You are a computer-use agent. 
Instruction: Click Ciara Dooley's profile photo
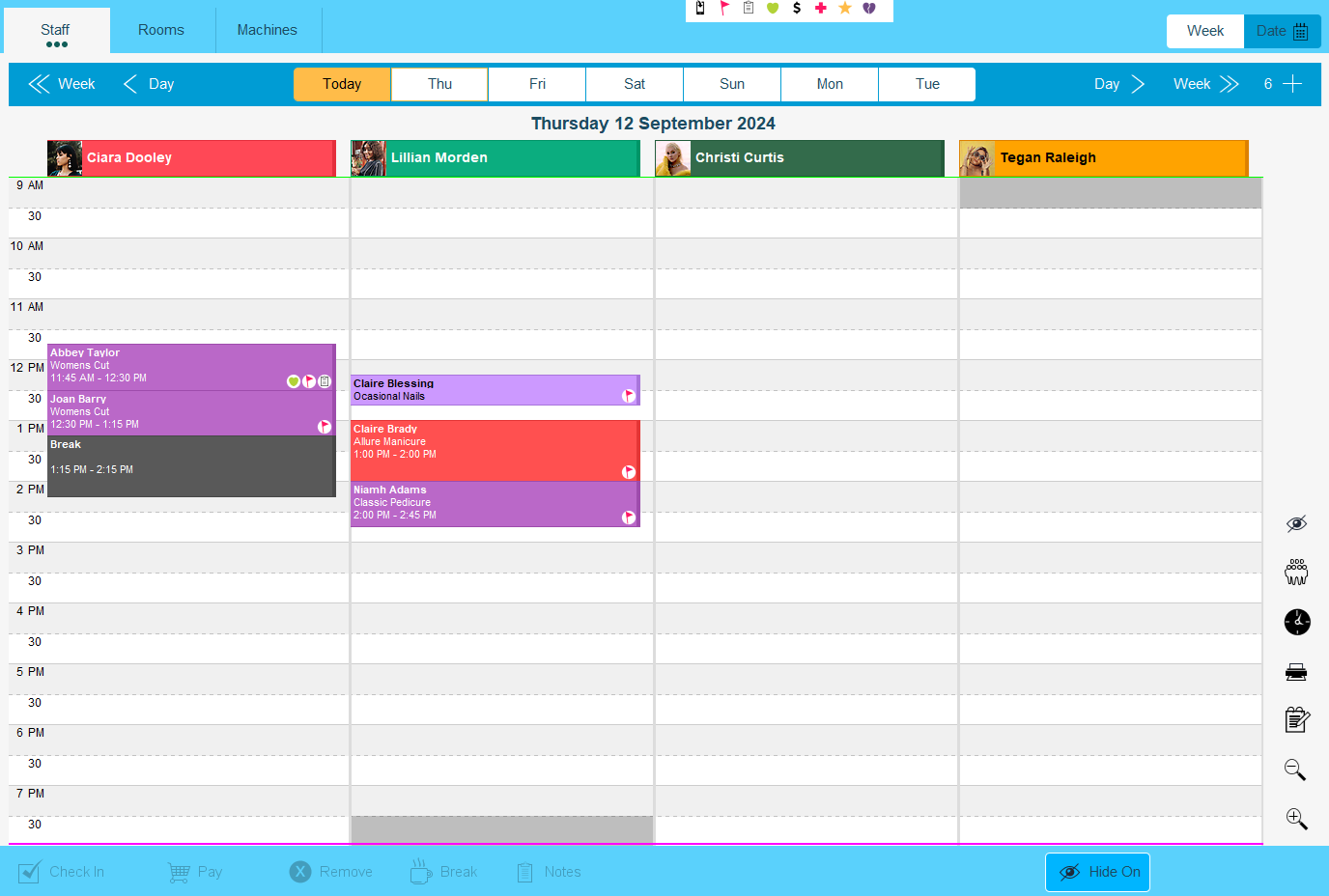click(65, 158)
